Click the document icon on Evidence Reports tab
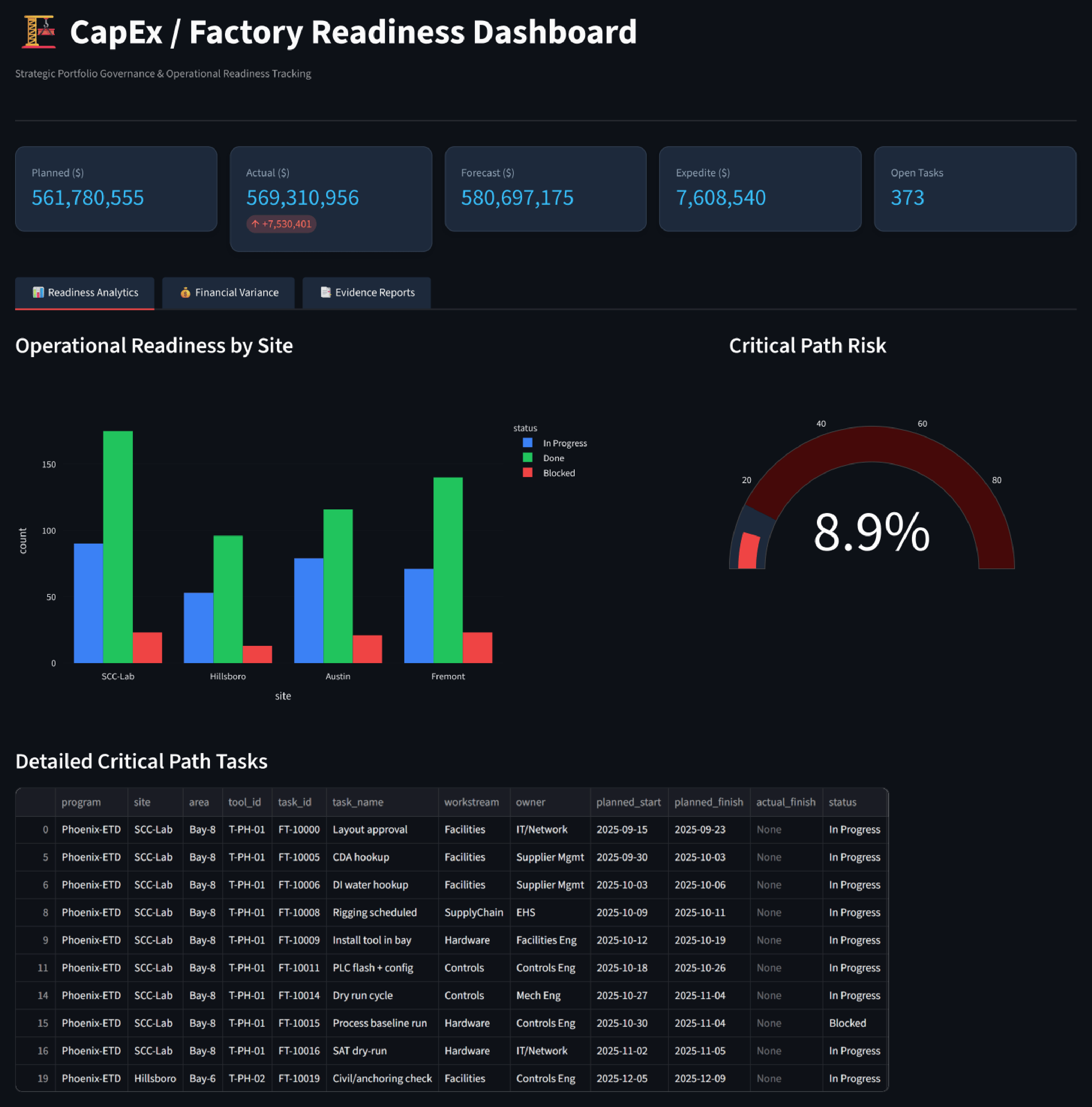This screenshot has height=1107, width=1092. 325,292
